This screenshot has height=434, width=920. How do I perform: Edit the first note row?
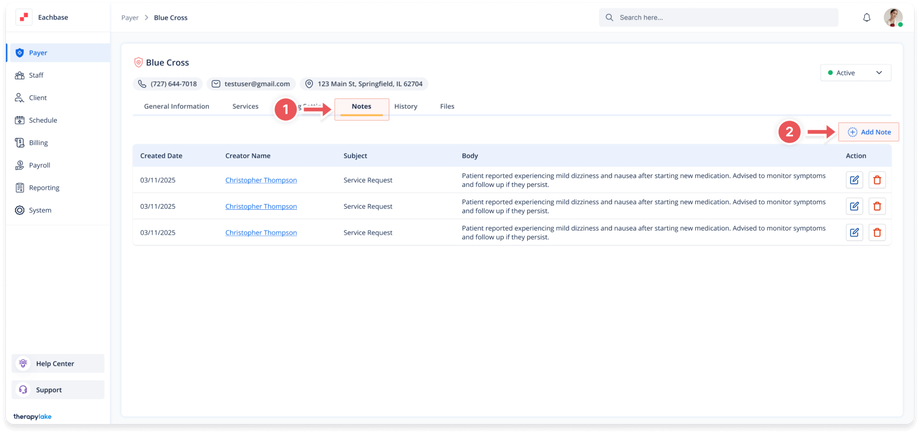[x=854, y=180]
